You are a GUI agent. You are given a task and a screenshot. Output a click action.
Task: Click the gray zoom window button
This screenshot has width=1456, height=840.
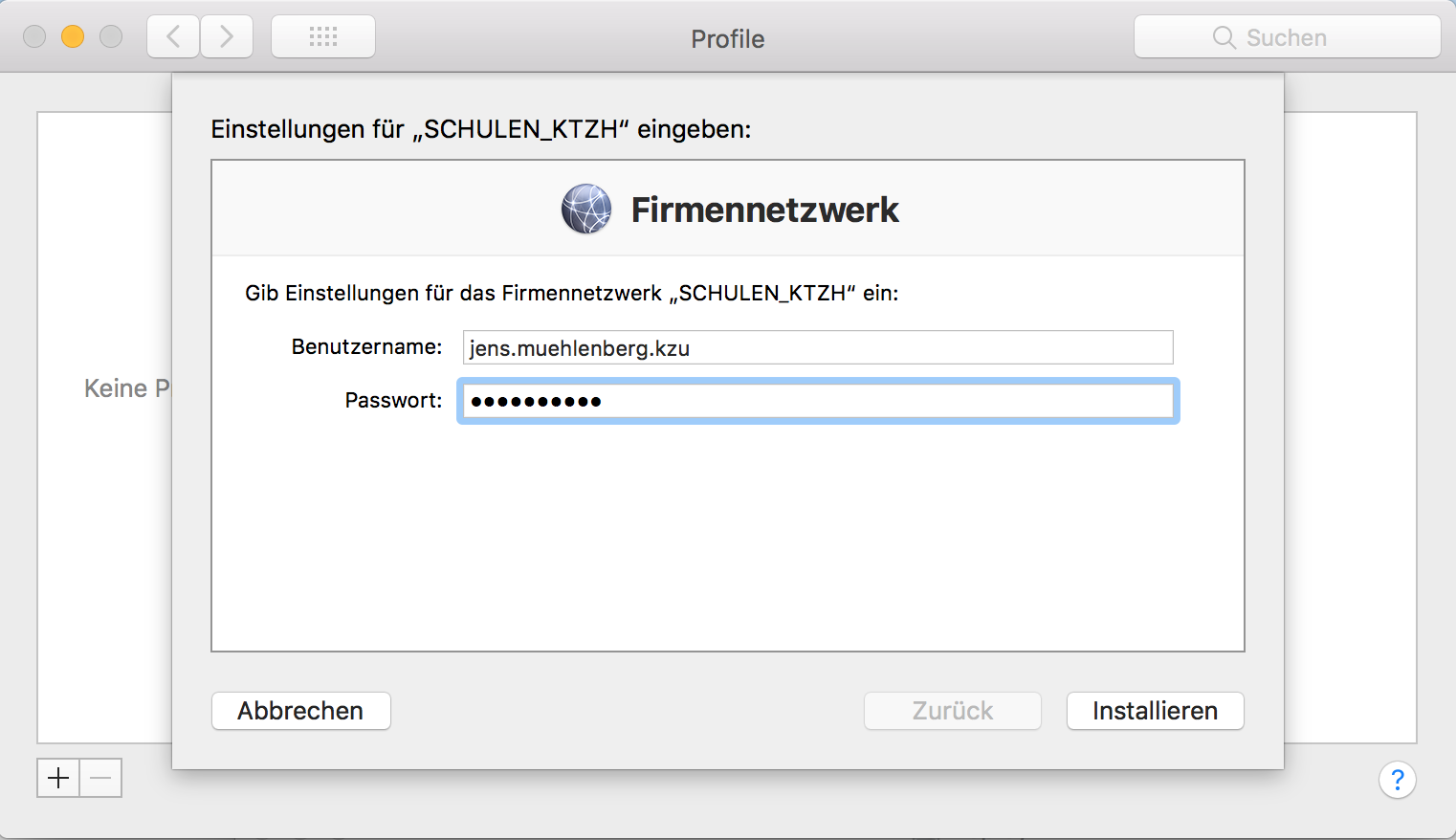[x=111, y=36]
